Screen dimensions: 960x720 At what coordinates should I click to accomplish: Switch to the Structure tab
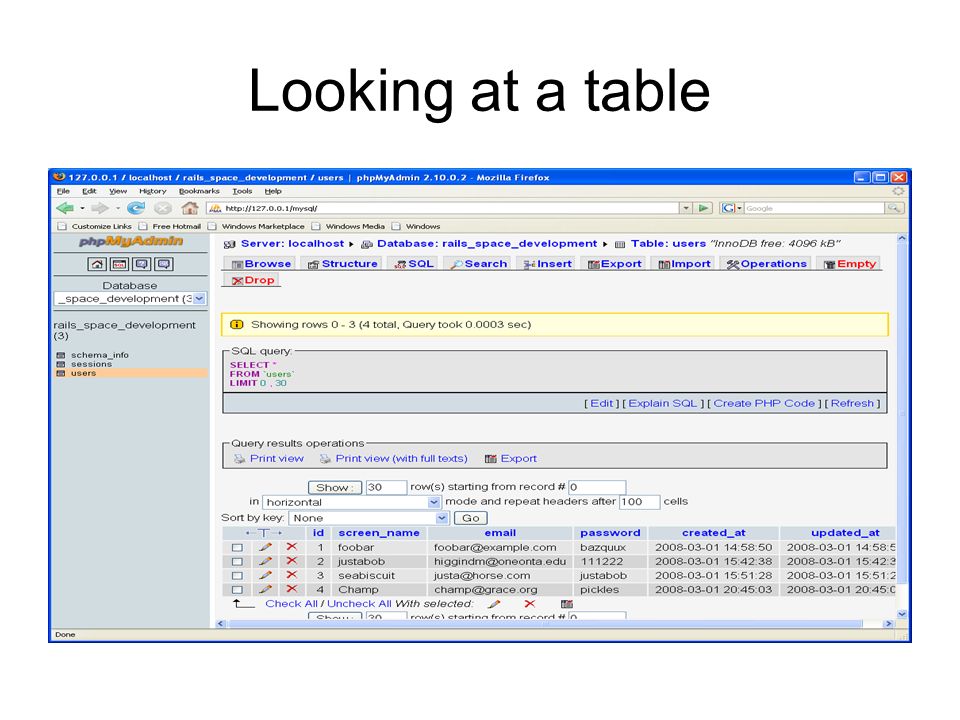343,264
